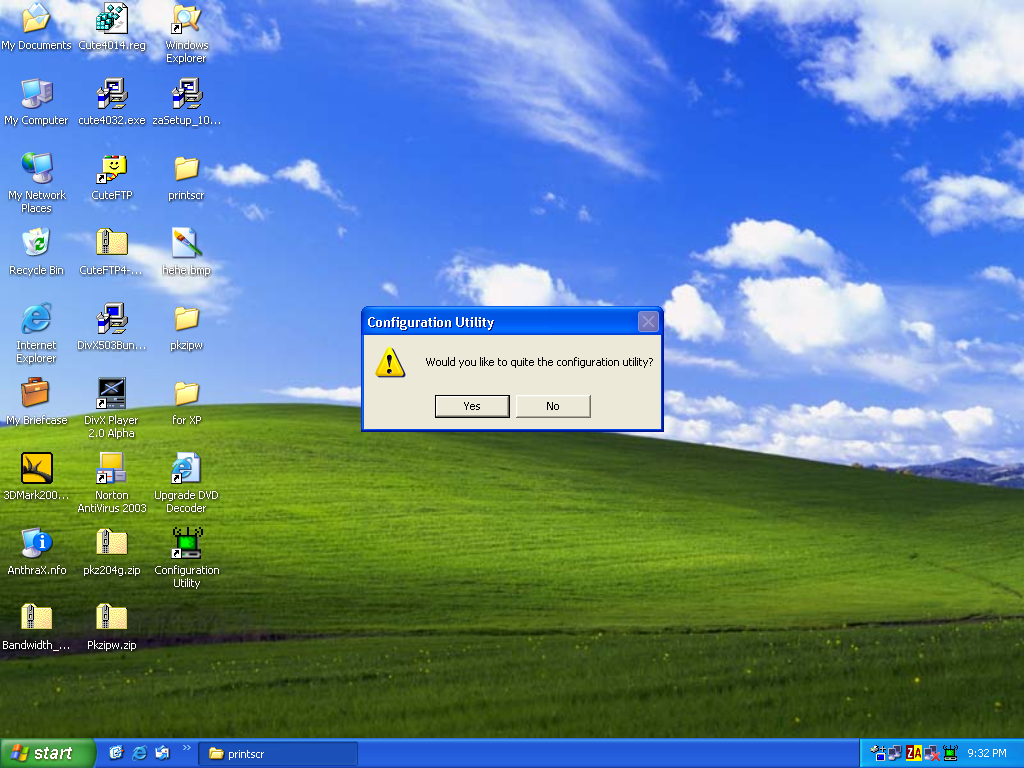This screenshot has height=768, width=1024.
Task: Close the Configuration Utility dialog
Action: [x=648, y=321]
